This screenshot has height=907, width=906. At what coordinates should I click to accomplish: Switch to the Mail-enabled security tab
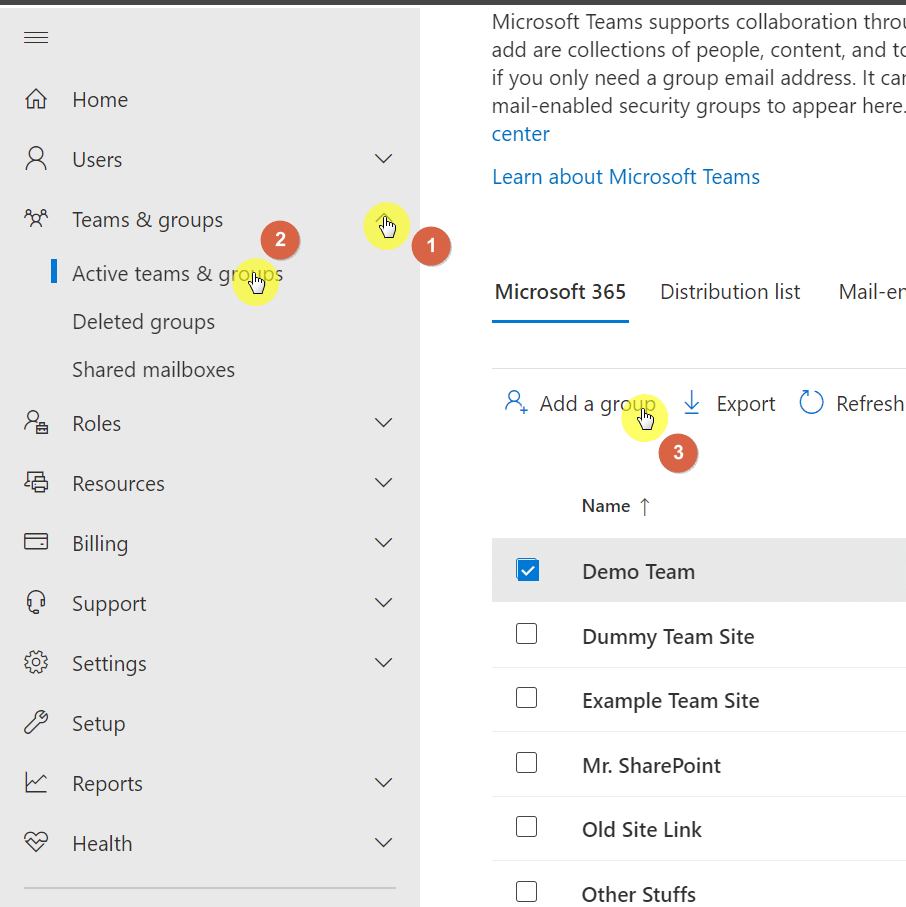pos(872,292)
